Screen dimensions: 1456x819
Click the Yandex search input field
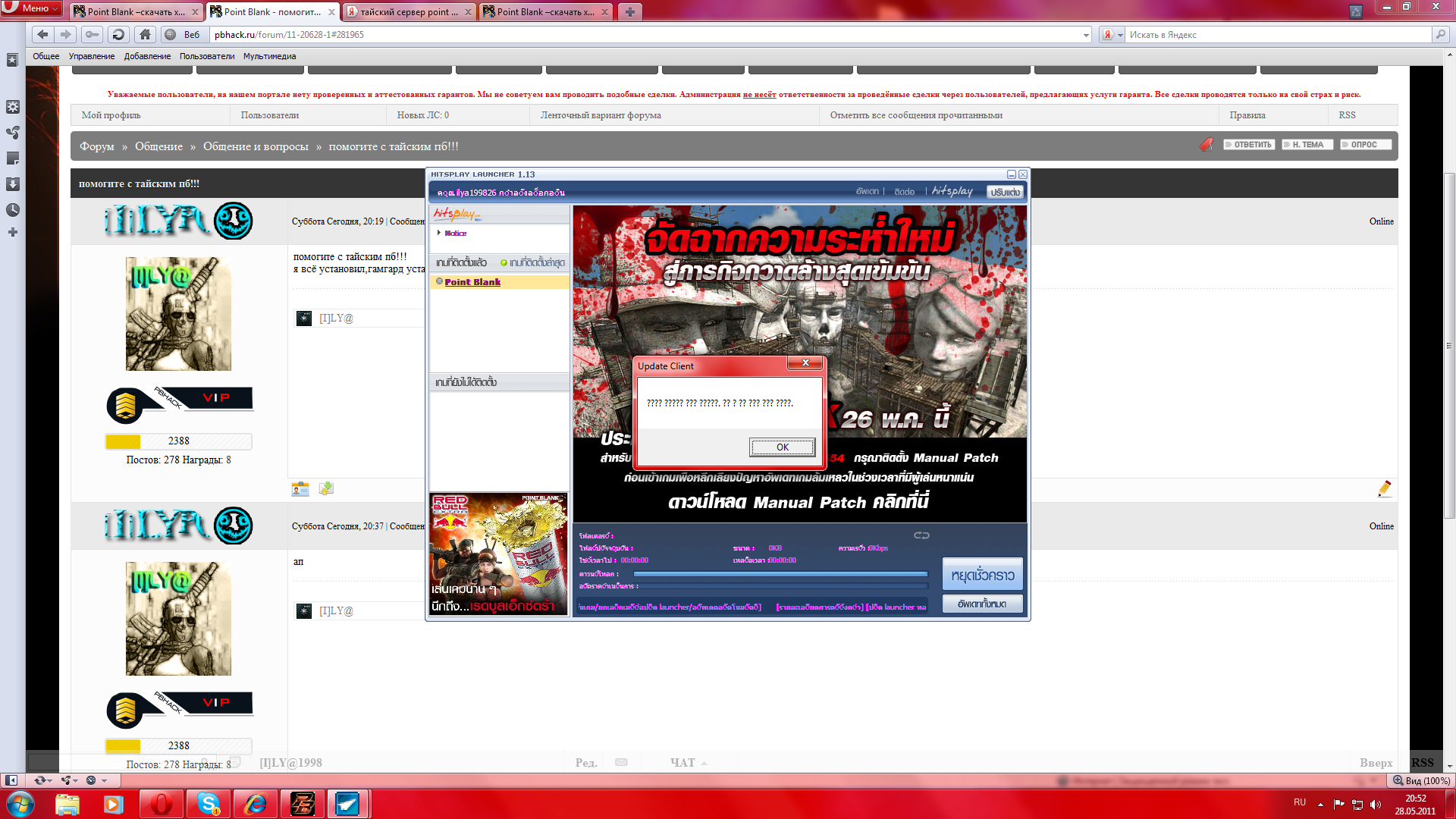1279,35
